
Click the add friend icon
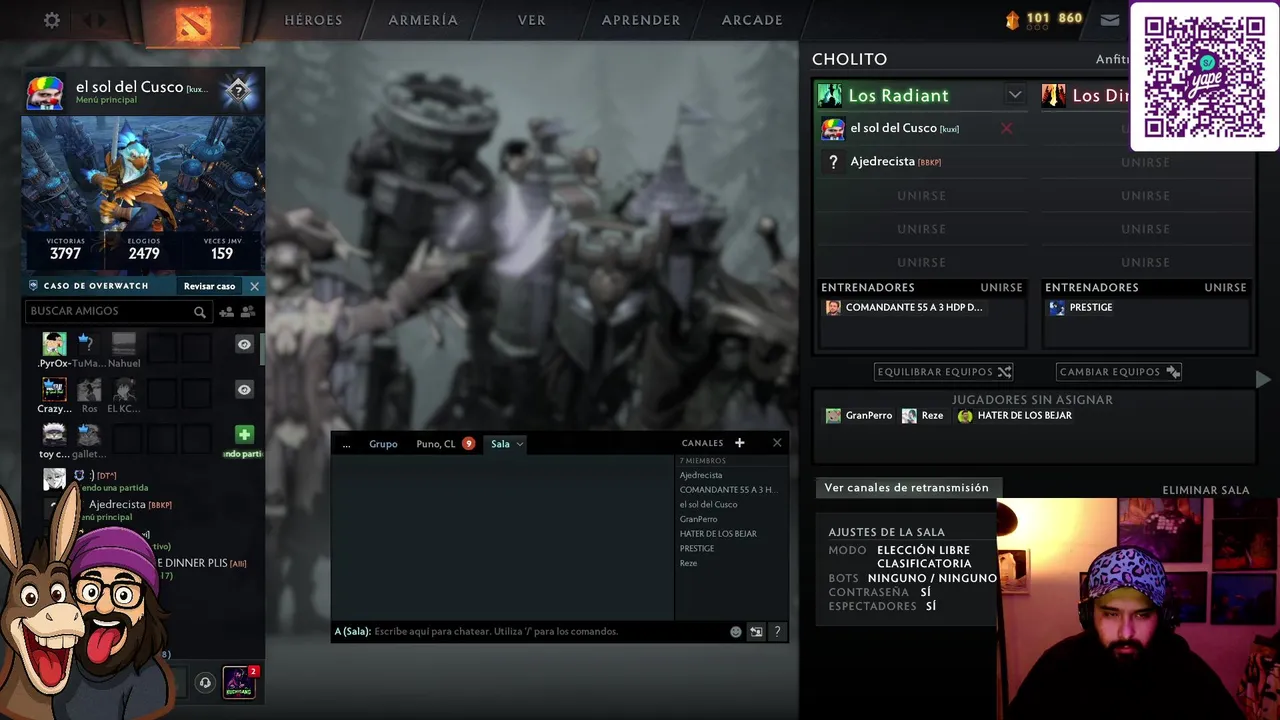click(x=226, y=312)
